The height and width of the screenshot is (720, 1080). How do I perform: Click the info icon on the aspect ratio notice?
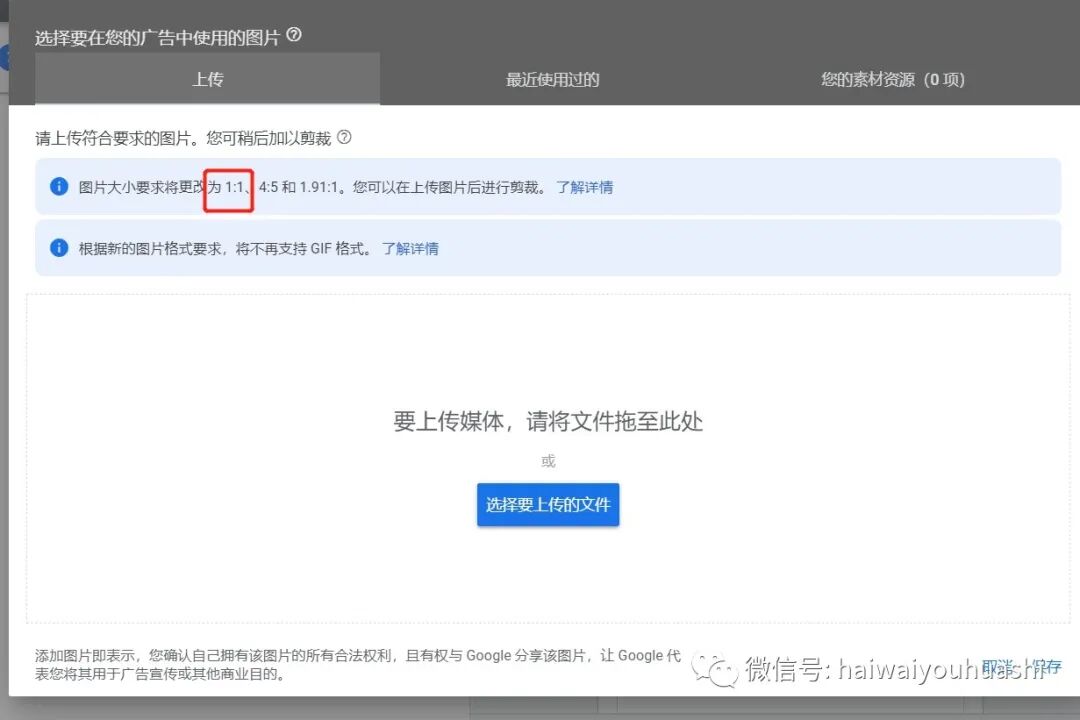[x=58, y=187]
